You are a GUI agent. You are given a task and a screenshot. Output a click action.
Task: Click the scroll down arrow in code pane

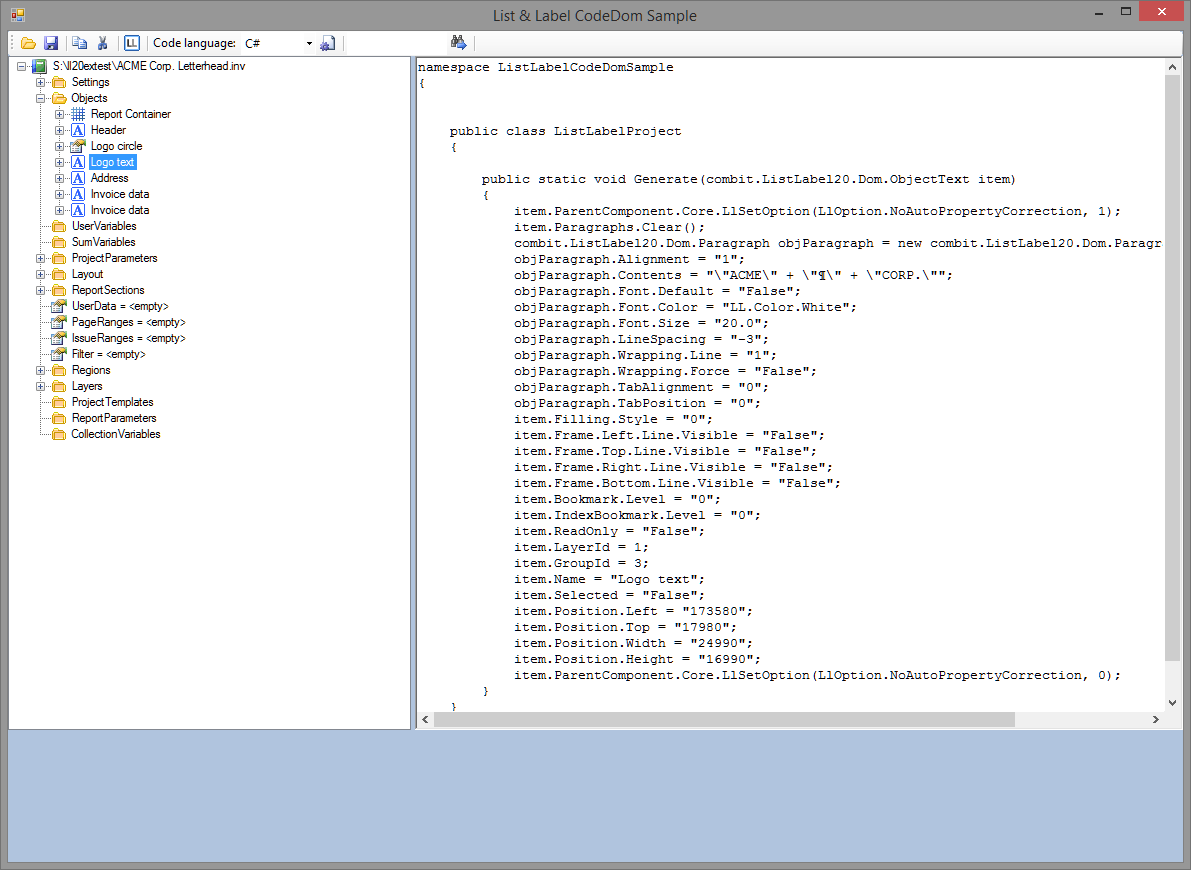pyautogui.click(x=1172, y=703)
